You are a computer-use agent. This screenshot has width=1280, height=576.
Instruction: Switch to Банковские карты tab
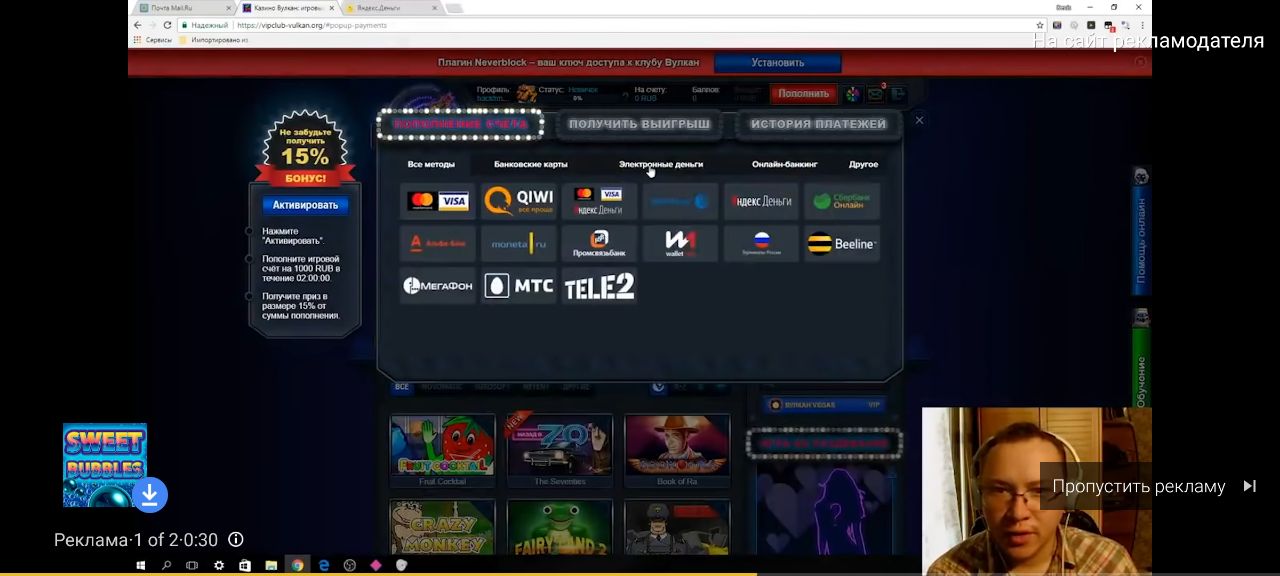click(531, 164)
